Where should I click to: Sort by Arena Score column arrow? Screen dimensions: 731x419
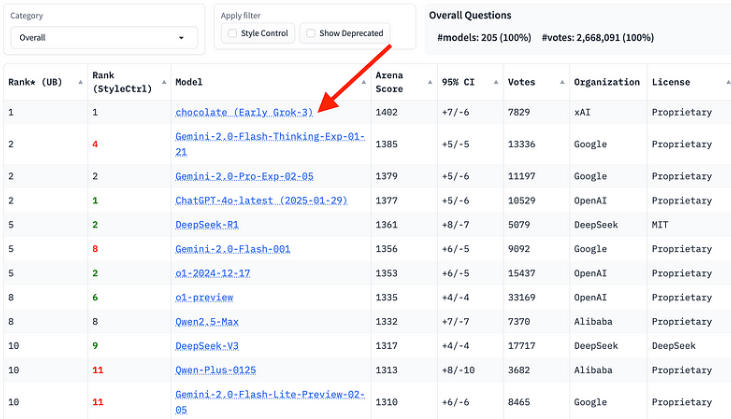[430, 82]
